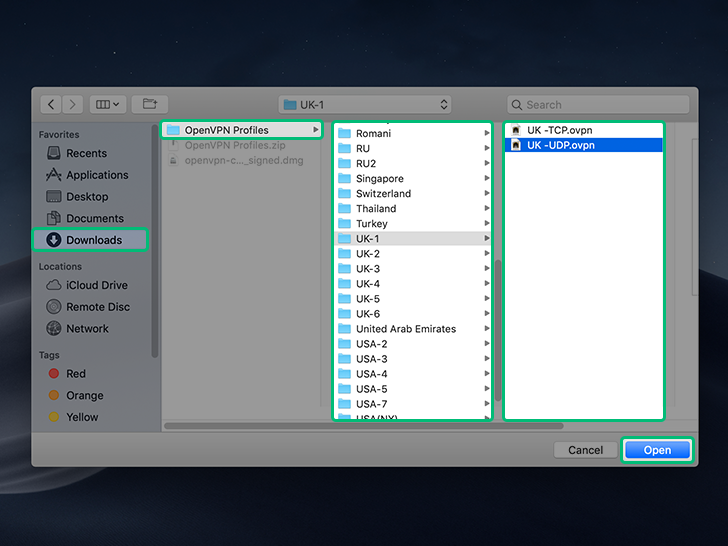Viewport: 728px width, 546px height.
Task: Open the Thailand folder
Action: pyautogui.click(x=412, y=208)
